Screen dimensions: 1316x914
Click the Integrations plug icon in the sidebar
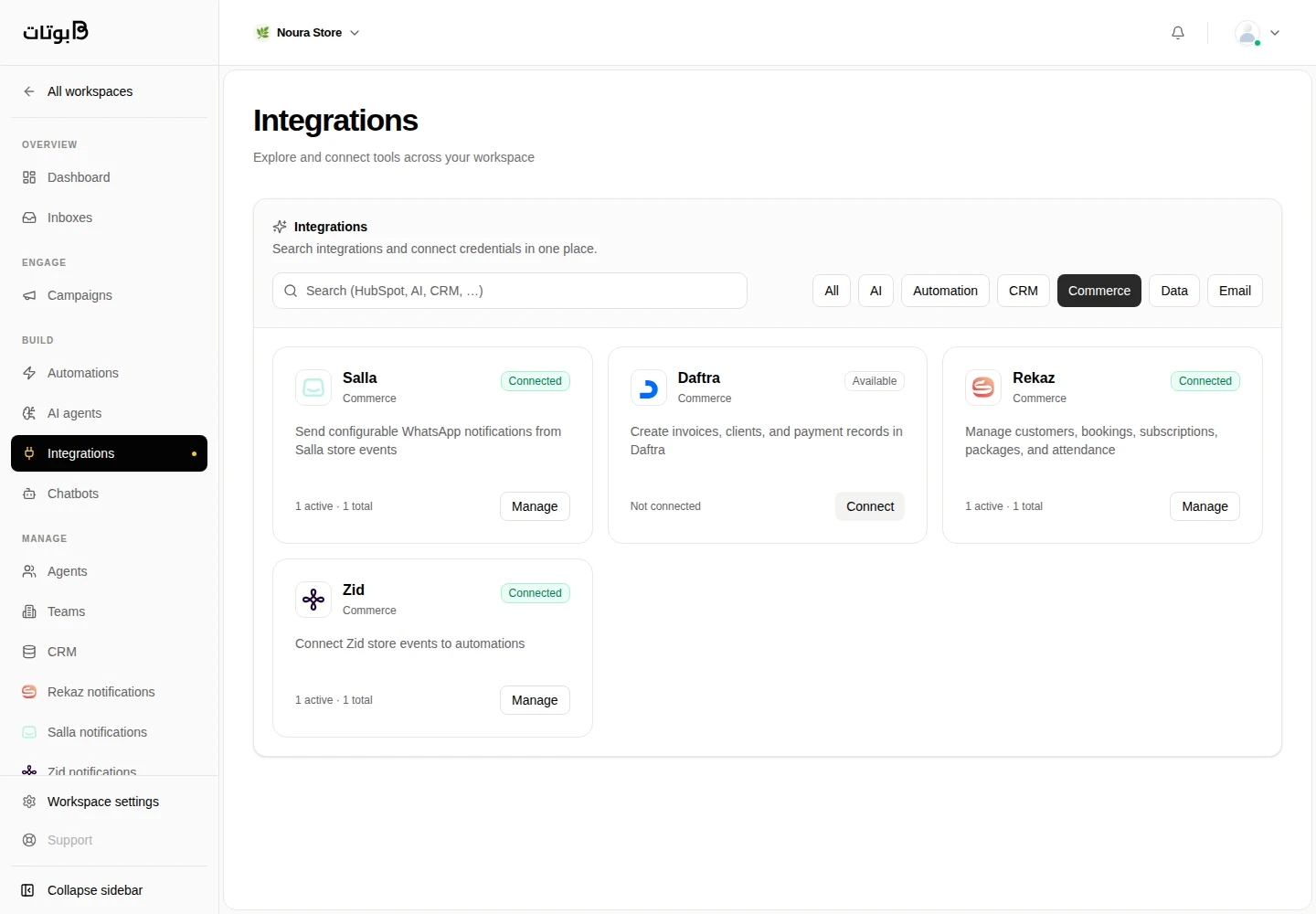tap(29, 453)
